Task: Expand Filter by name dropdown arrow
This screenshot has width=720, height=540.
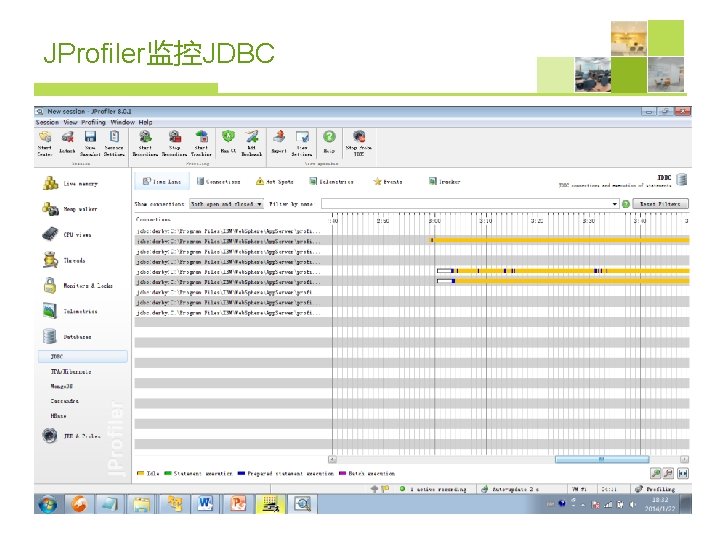Action: point(614,204)
